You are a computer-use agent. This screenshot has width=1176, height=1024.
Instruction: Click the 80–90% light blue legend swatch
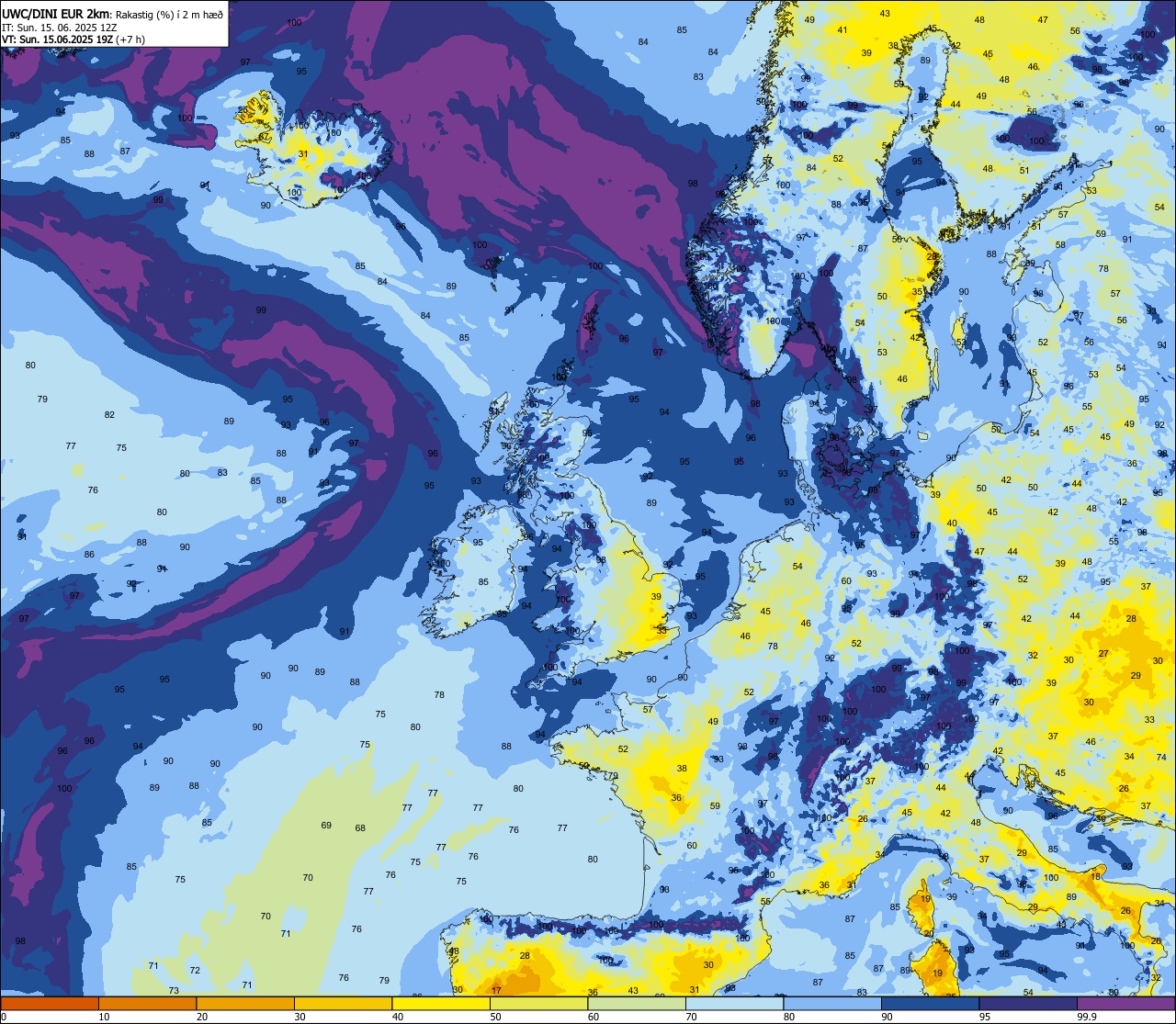pos(832,1004)
